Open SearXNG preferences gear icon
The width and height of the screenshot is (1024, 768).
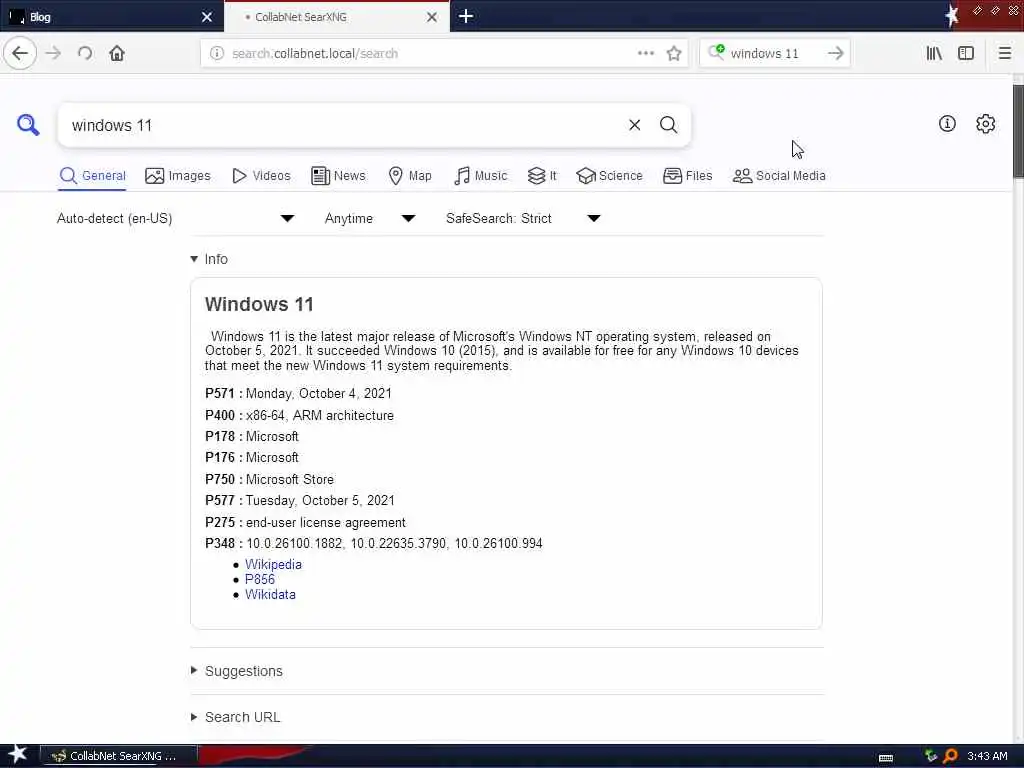[x=985, y=124]
